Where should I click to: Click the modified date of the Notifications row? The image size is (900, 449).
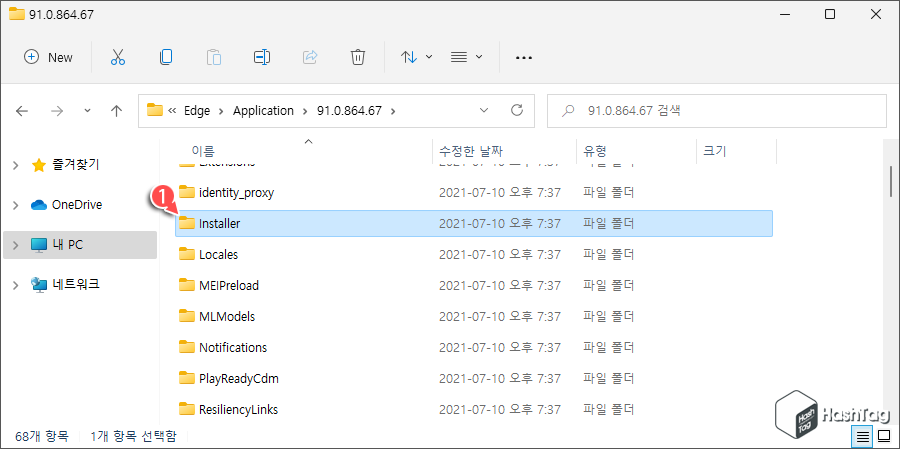(500, 347)
